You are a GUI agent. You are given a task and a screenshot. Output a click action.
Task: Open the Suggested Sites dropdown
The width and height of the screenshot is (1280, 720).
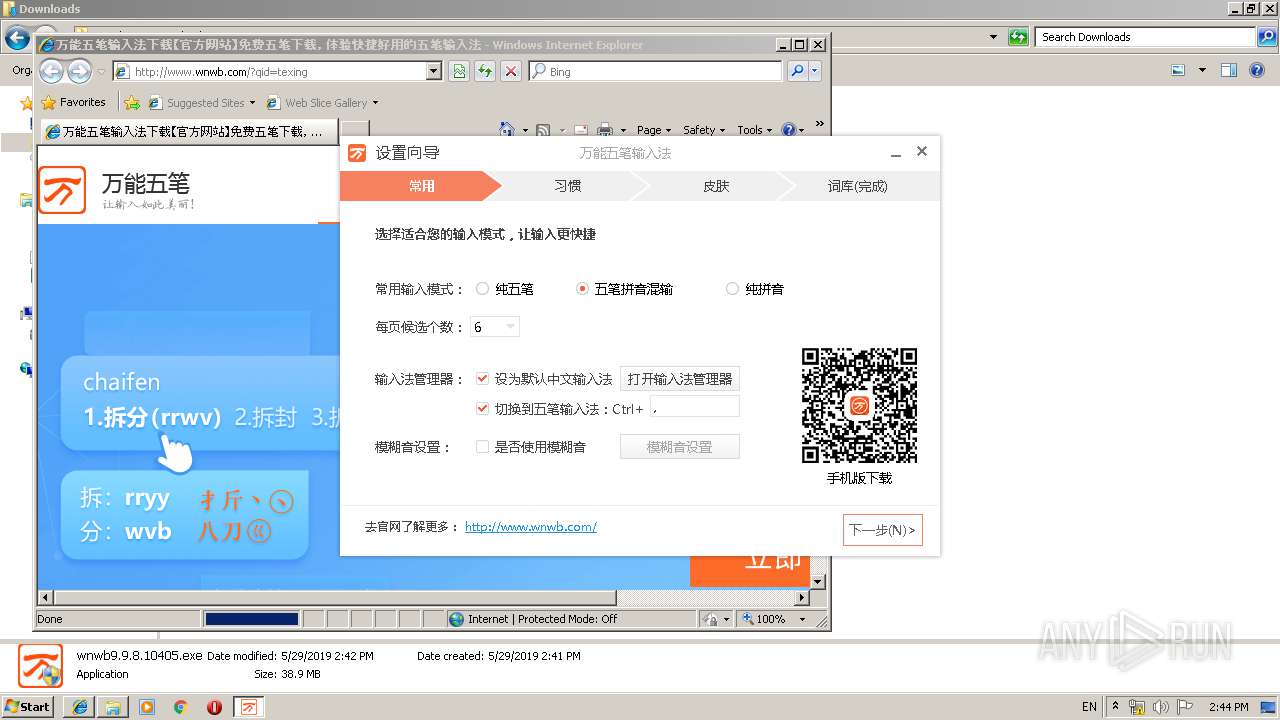(x=252, y=103)
